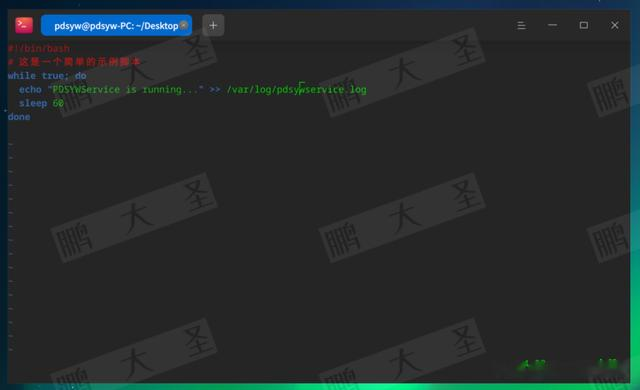
Task: Click the 'while true; do' line
Action: tap(47, 75)
